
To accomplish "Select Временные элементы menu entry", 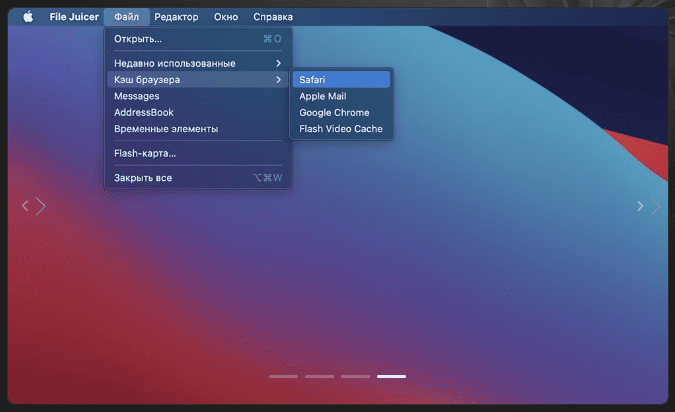I will 198,129.
